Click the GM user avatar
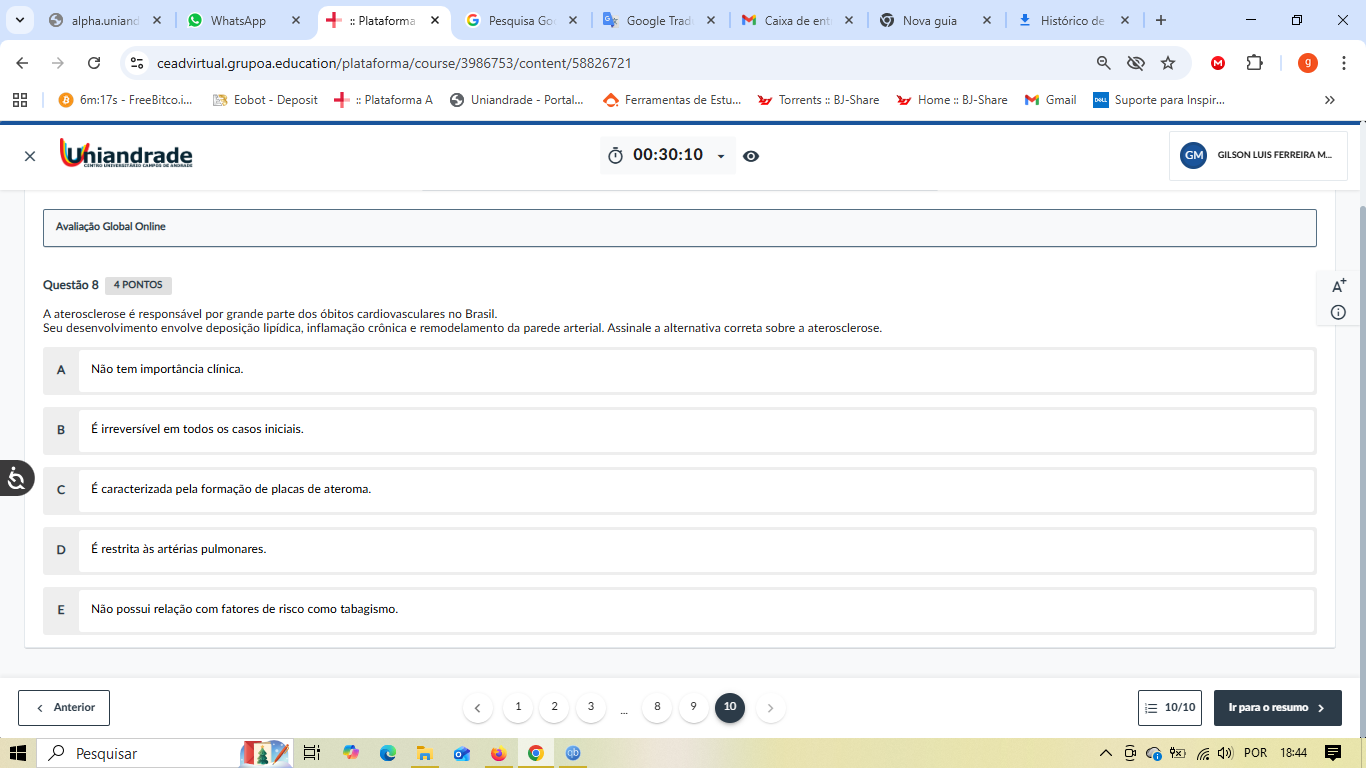 [1193, 155]
